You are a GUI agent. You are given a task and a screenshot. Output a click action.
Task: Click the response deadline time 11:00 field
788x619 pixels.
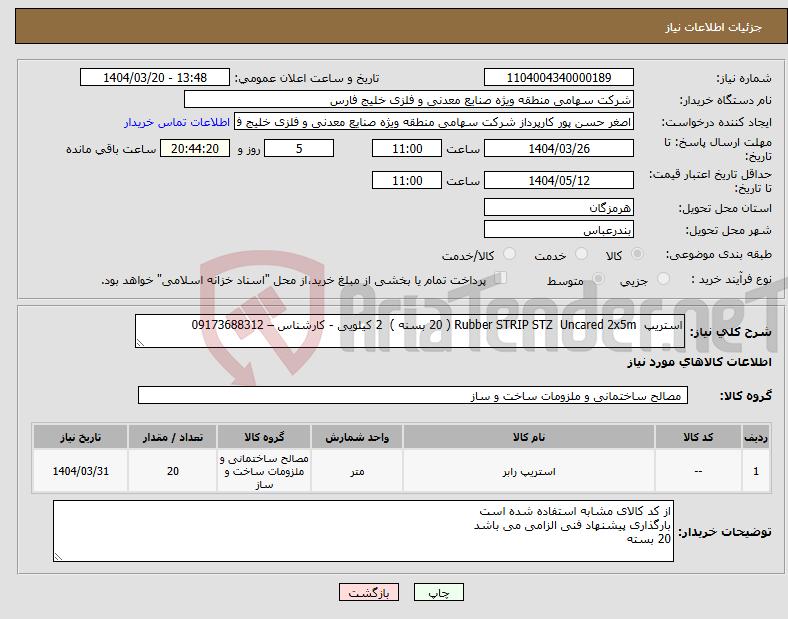407,149
